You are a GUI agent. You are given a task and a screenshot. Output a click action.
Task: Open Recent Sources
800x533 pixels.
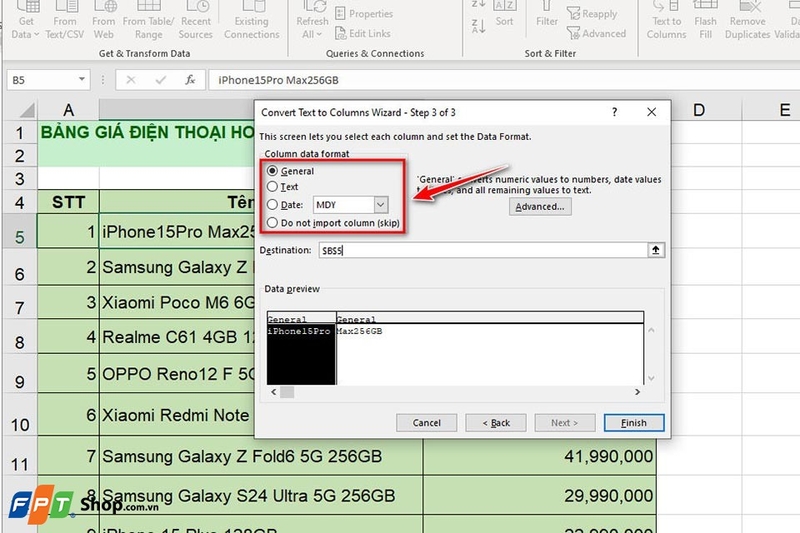click(196, 21)
